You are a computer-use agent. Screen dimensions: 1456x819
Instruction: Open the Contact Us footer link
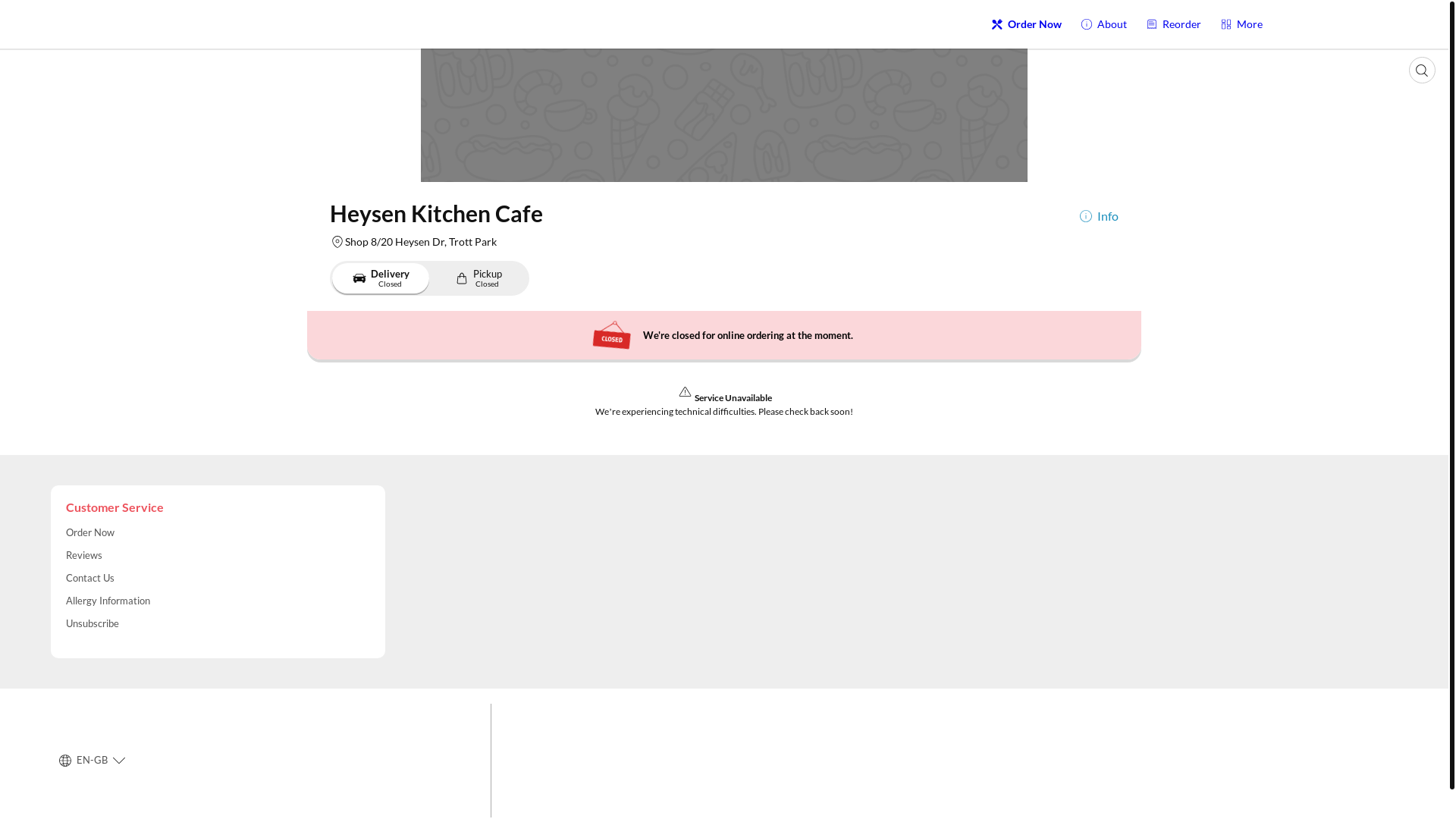coord(90,578)
